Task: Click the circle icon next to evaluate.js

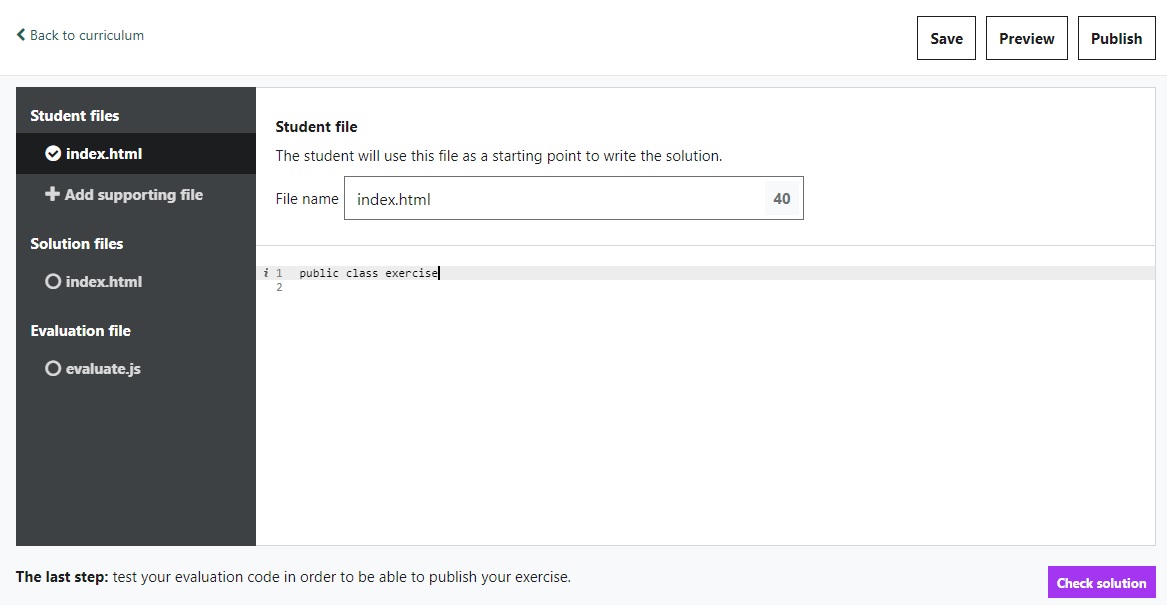Action: click(x=53, y=369)
